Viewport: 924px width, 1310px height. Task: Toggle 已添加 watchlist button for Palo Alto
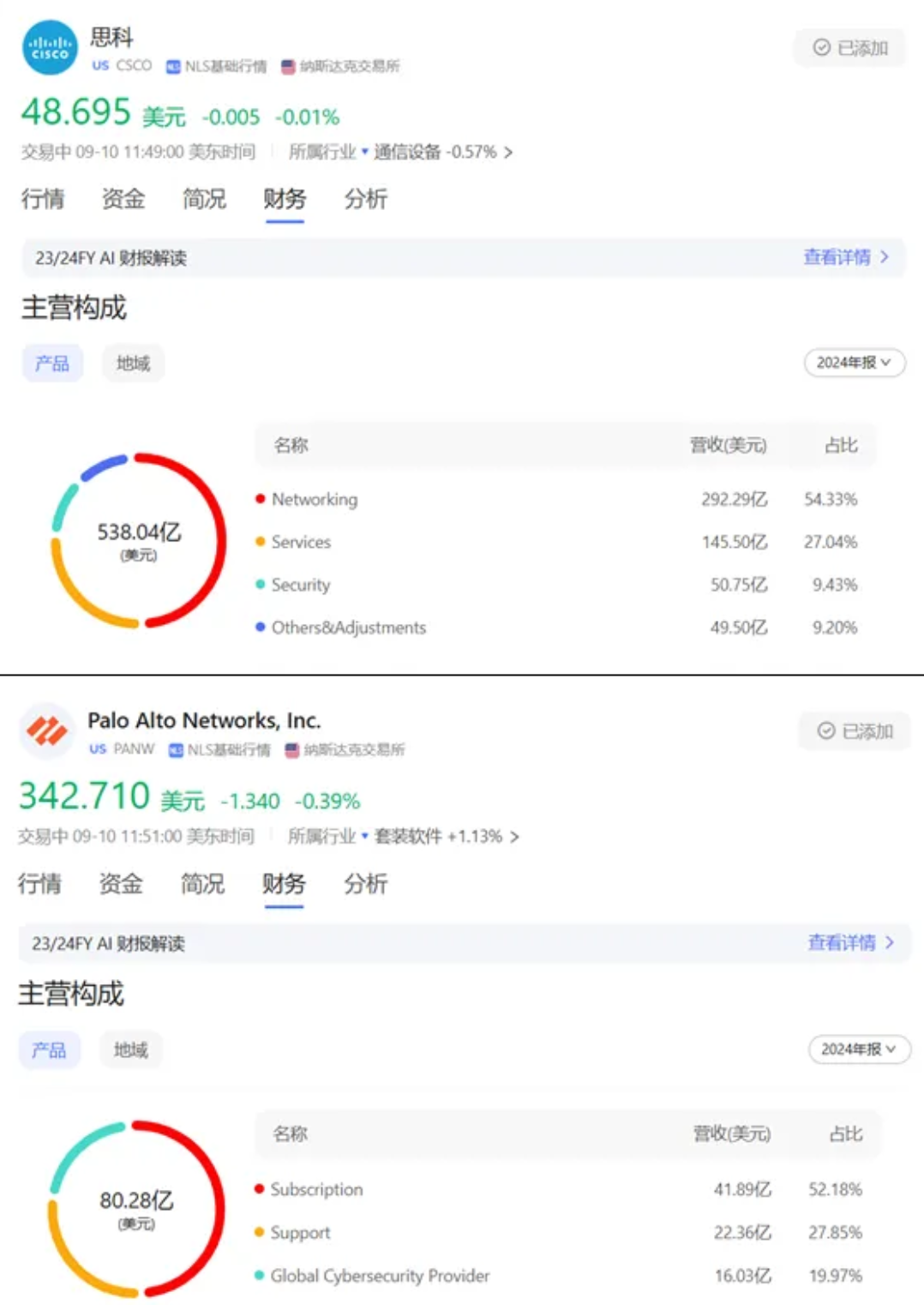click(x=854, y=731)
